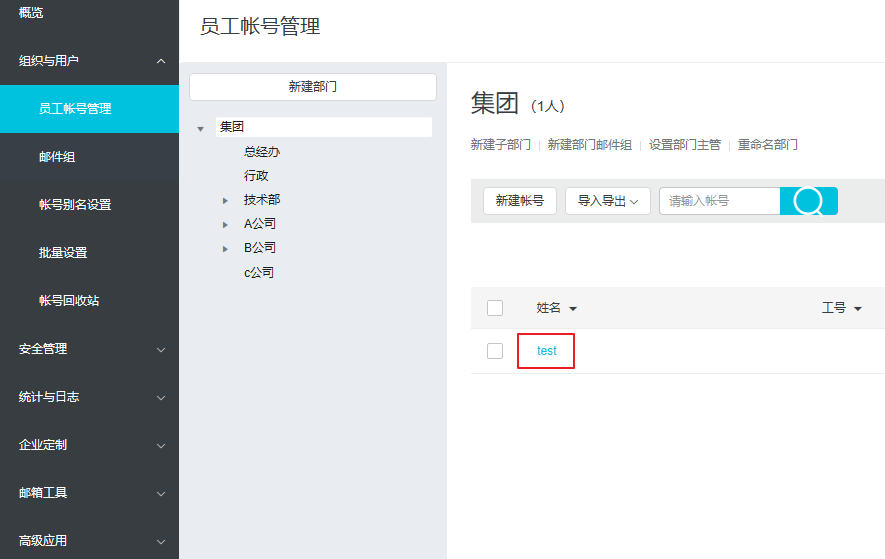Sort by the 姓名 column arrow
The height and width of the screenshot is (559, 885).
click(x=573, y=309)
